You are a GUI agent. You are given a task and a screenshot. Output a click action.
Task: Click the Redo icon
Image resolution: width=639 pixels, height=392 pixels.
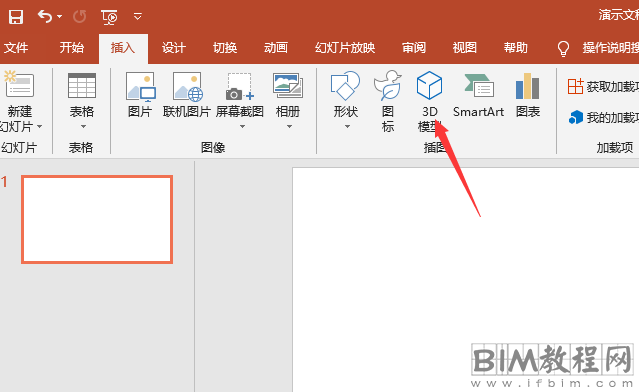point(79,17)
